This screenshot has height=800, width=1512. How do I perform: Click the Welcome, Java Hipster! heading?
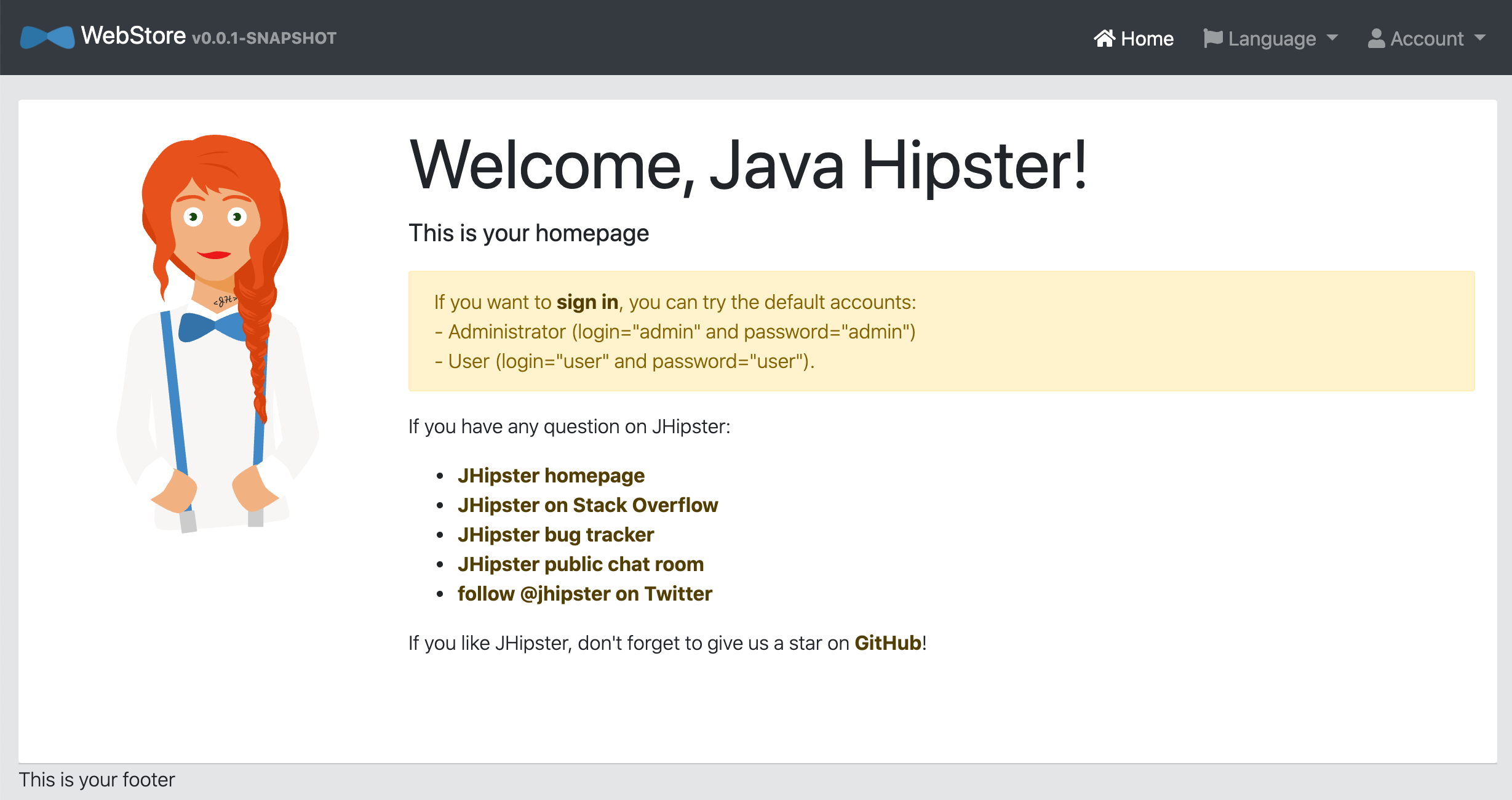click(x=748, y=165)
